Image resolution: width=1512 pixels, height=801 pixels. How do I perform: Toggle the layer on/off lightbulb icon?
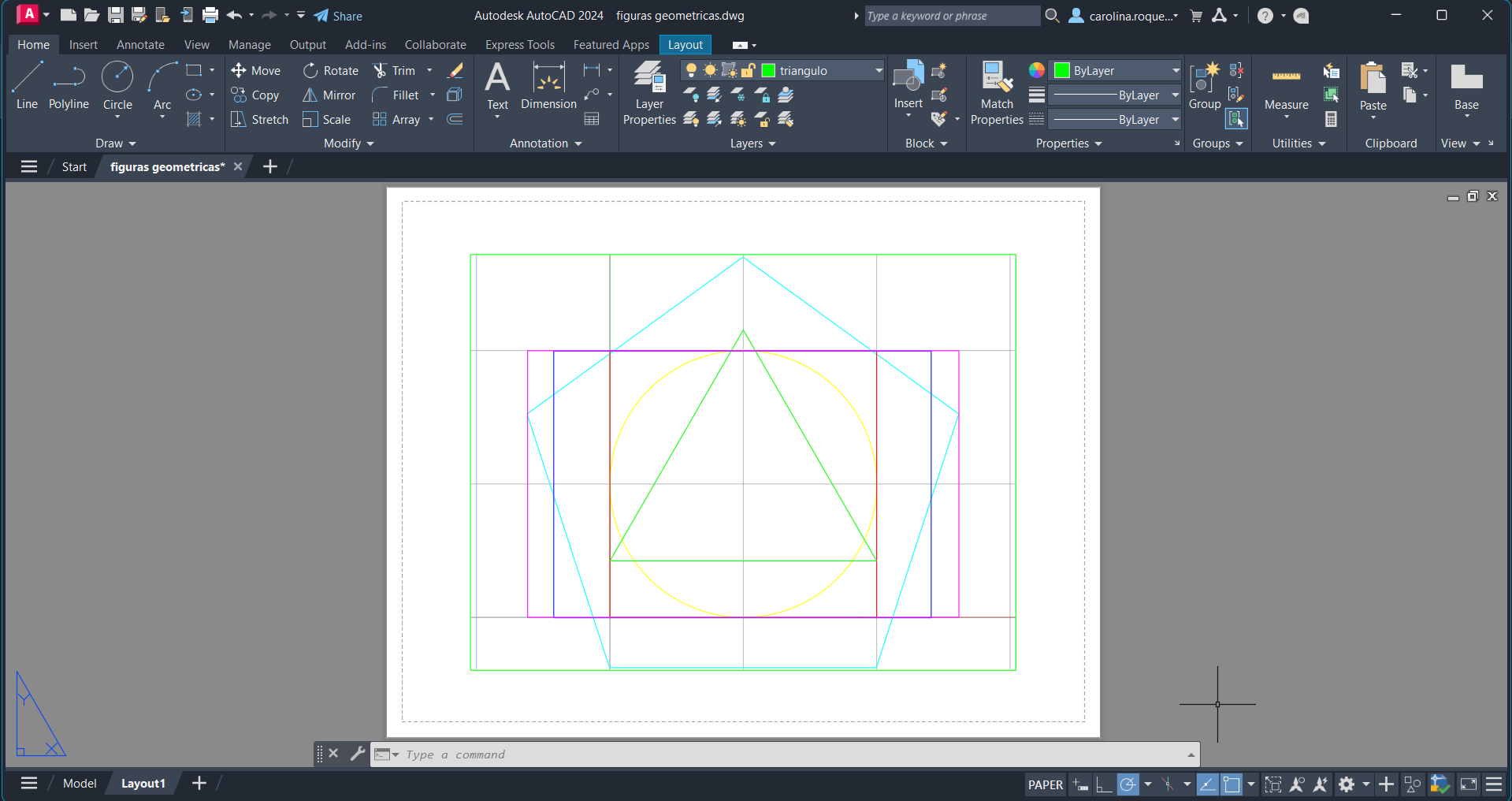click(691, 70)
